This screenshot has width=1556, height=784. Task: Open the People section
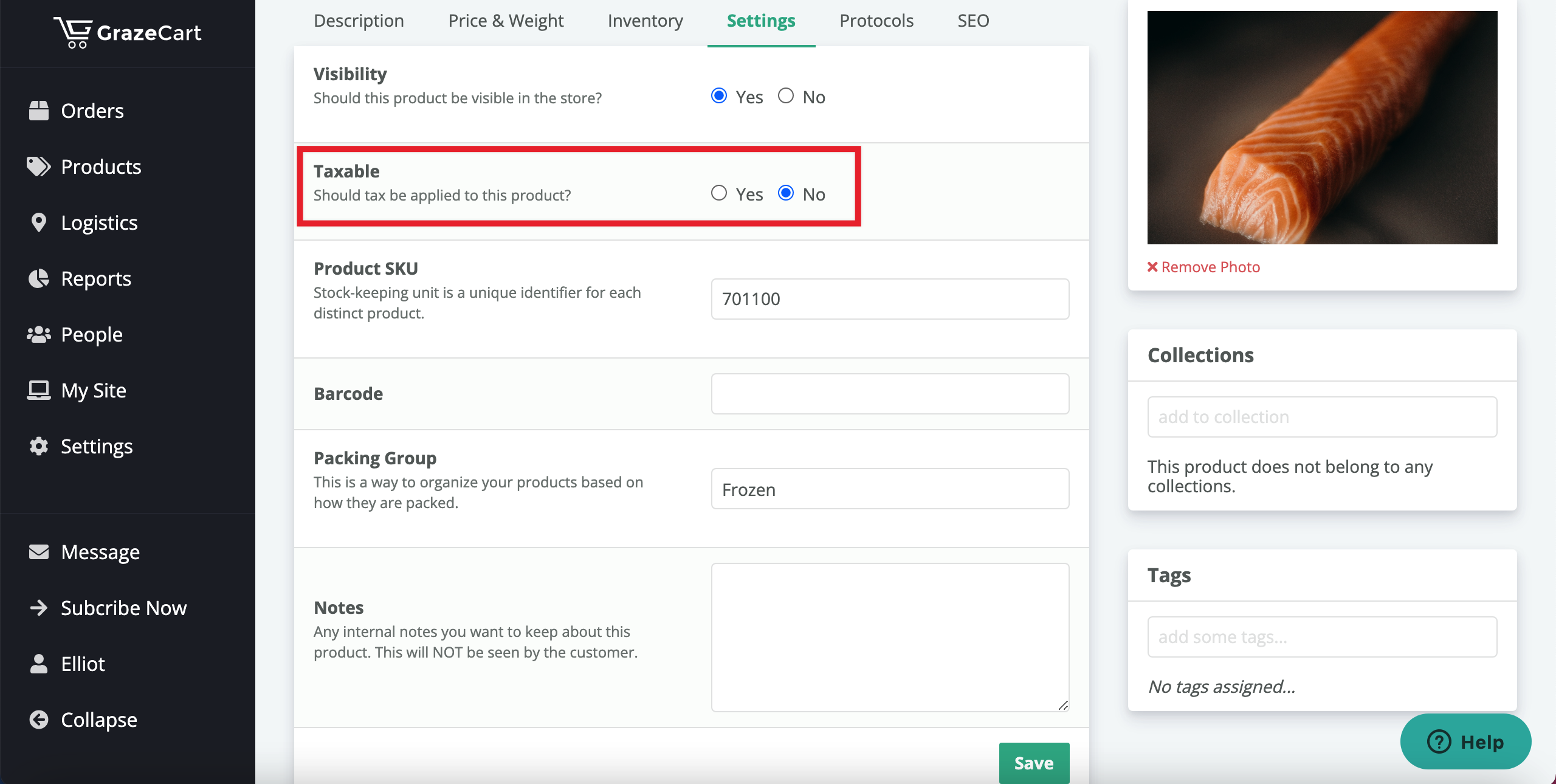point(91,334)
